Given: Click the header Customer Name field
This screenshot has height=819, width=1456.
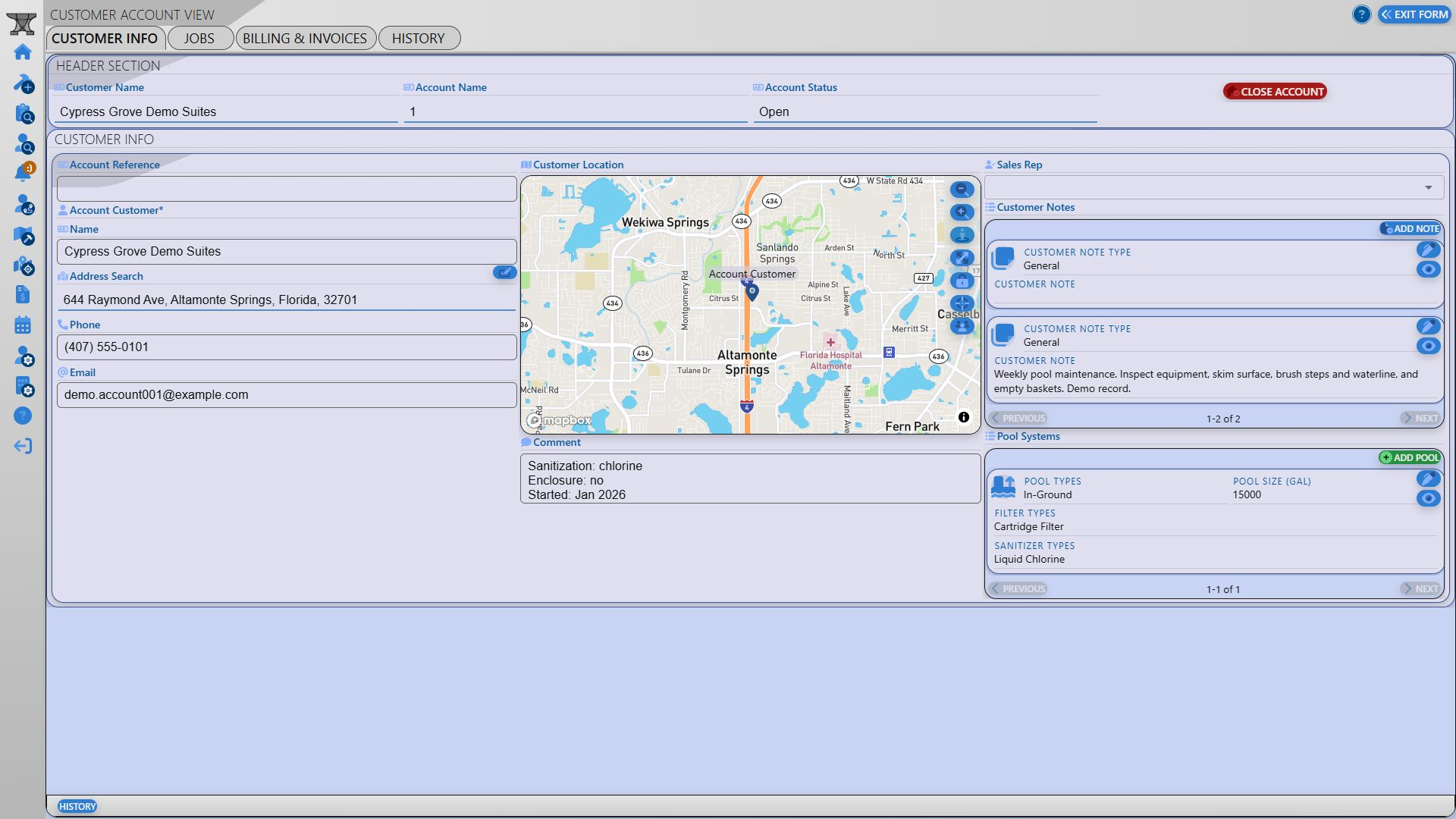Looking at the screenshot, I should tap(225, 112).
